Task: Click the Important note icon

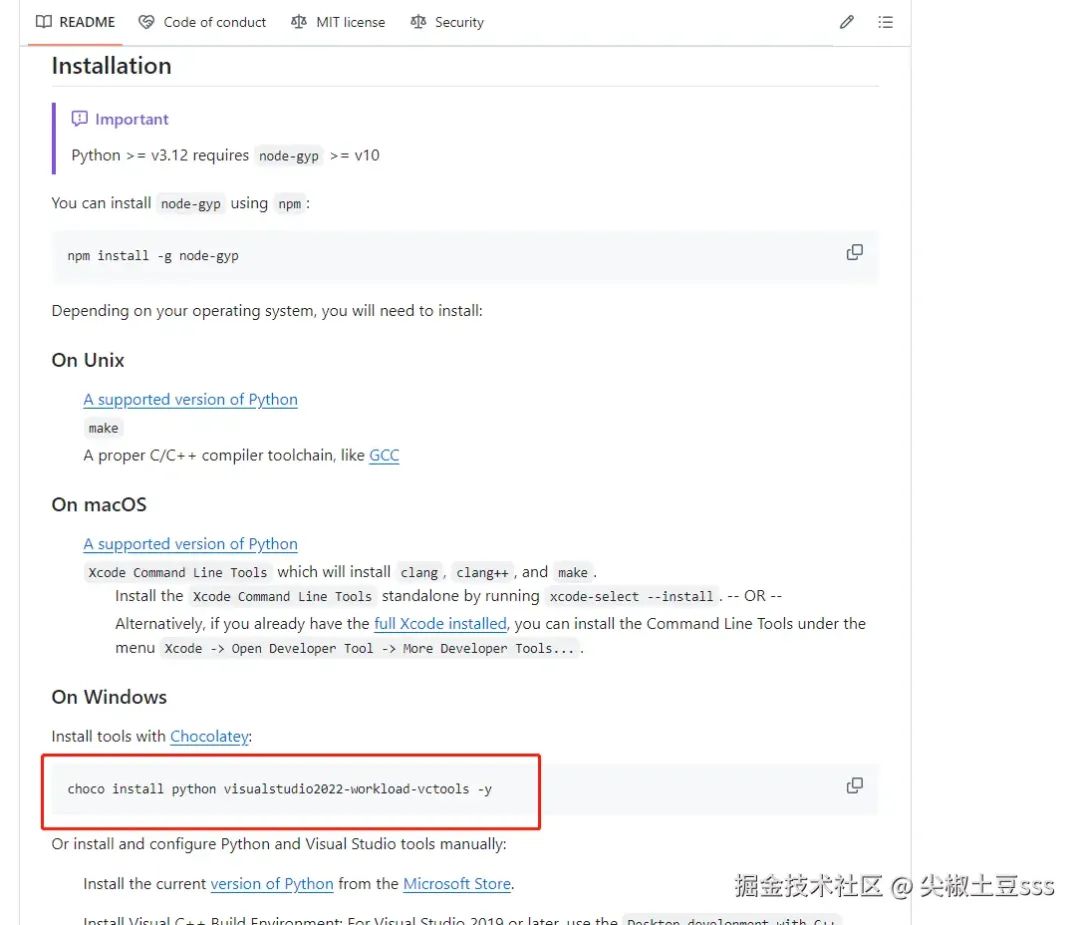Action: 80,118
